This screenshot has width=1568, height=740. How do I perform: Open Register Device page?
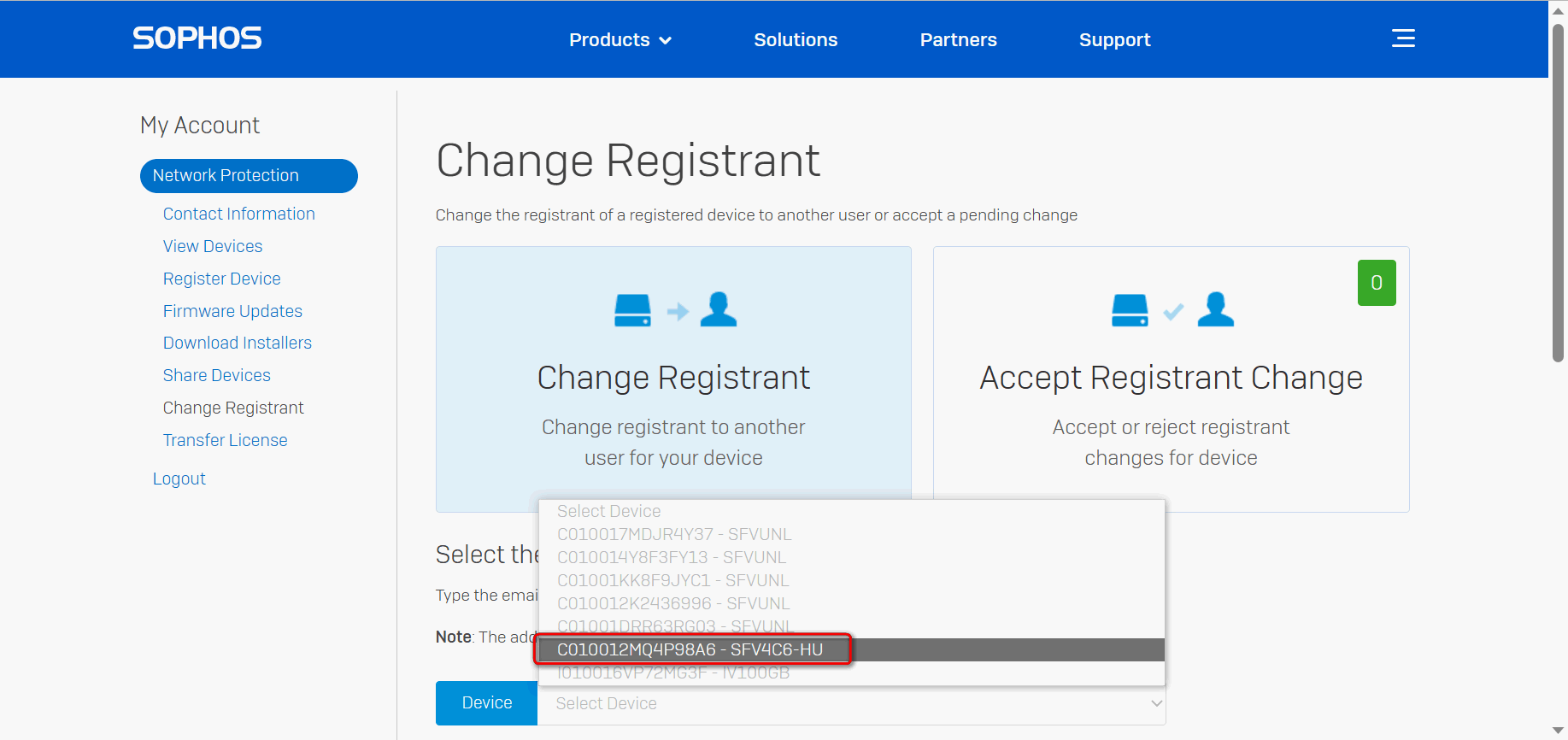pos(221,279)
